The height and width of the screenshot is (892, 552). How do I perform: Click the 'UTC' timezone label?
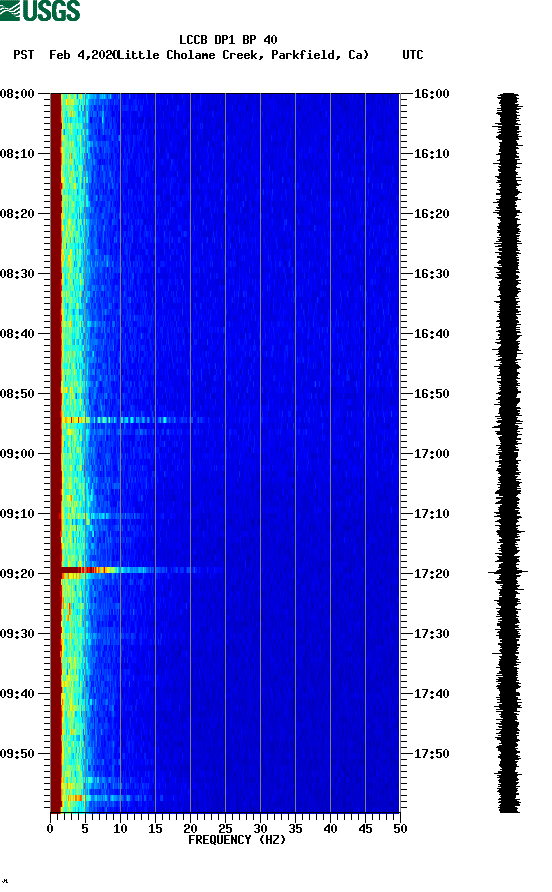click(413, 55)
